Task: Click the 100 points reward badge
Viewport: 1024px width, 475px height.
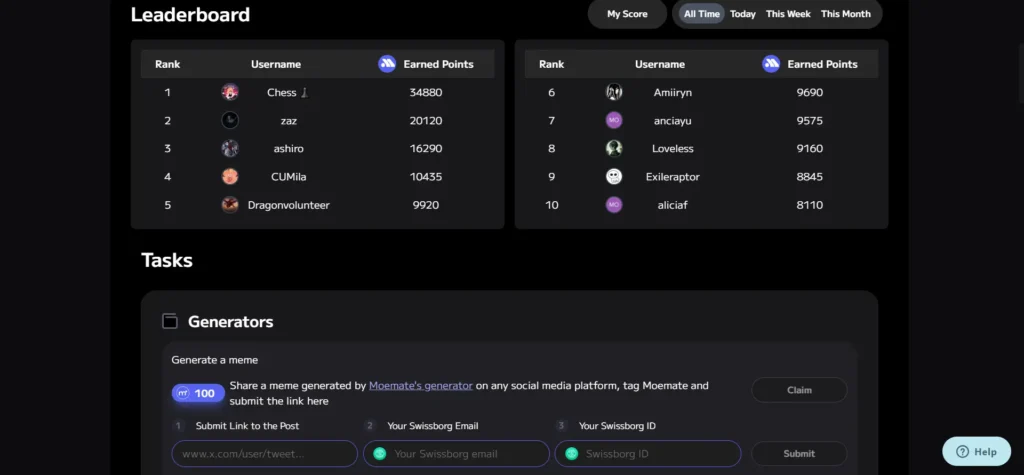Action: point(199,393)
